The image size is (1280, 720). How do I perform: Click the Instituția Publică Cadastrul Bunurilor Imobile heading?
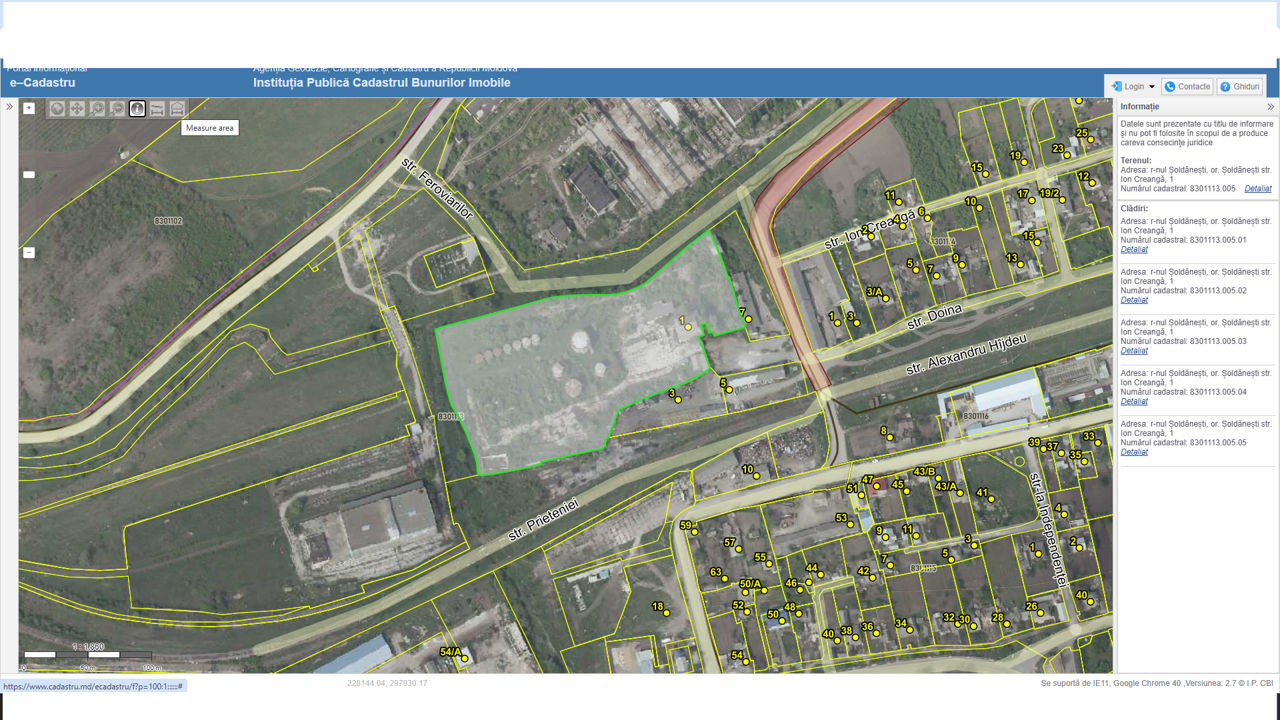pos(382,83)
